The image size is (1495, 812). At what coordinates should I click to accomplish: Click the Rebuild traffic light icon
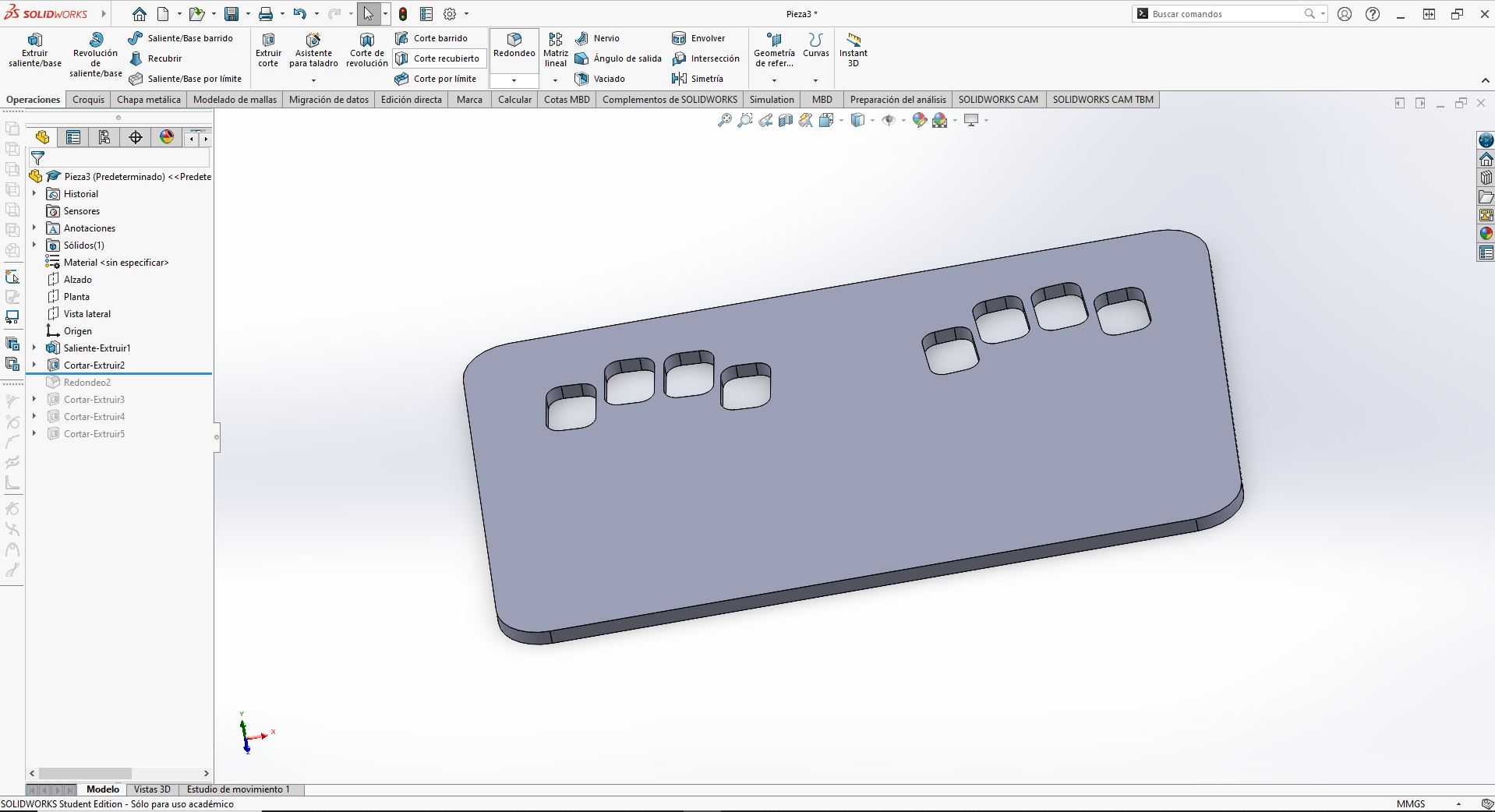pos(403,14)
